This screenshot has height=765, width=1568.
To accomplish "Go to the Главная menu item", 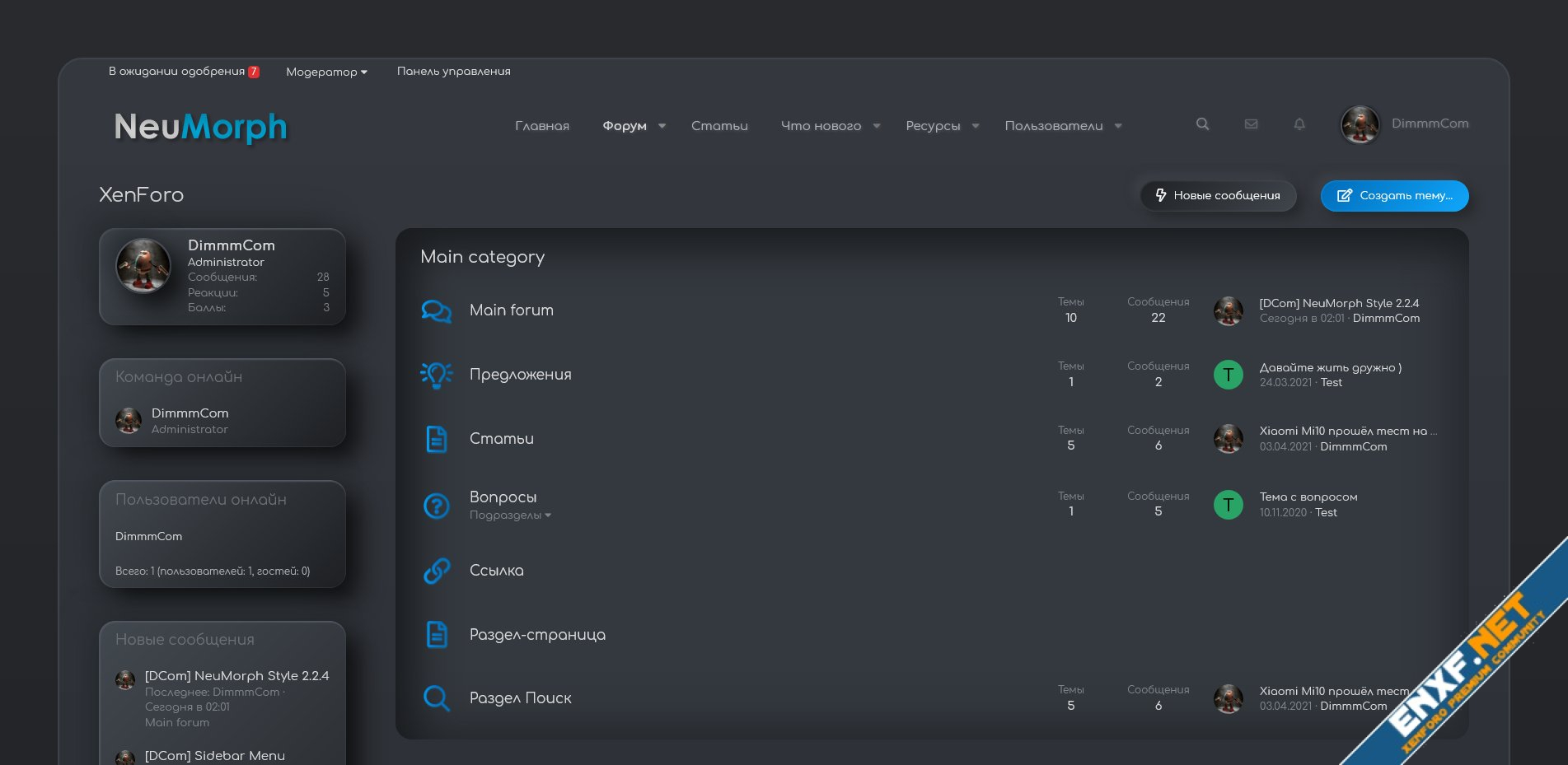I will tap(542, 126).
